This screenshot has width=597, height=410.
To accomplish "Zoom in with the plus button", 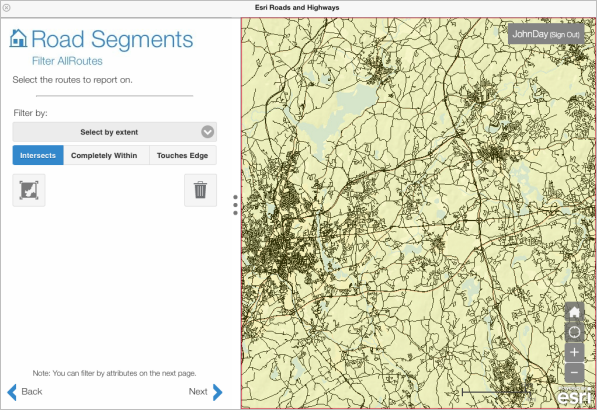I will pos(574,353).
